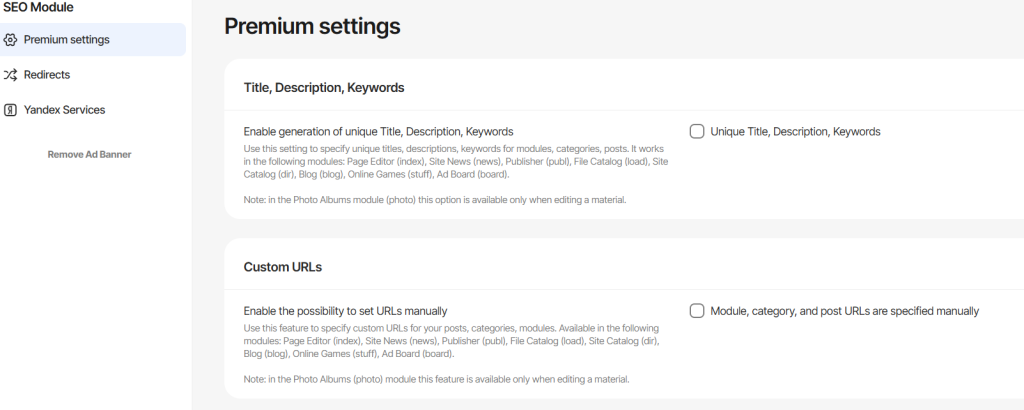Enable the Unique Title, Description, Keywords checkbox

697,131
